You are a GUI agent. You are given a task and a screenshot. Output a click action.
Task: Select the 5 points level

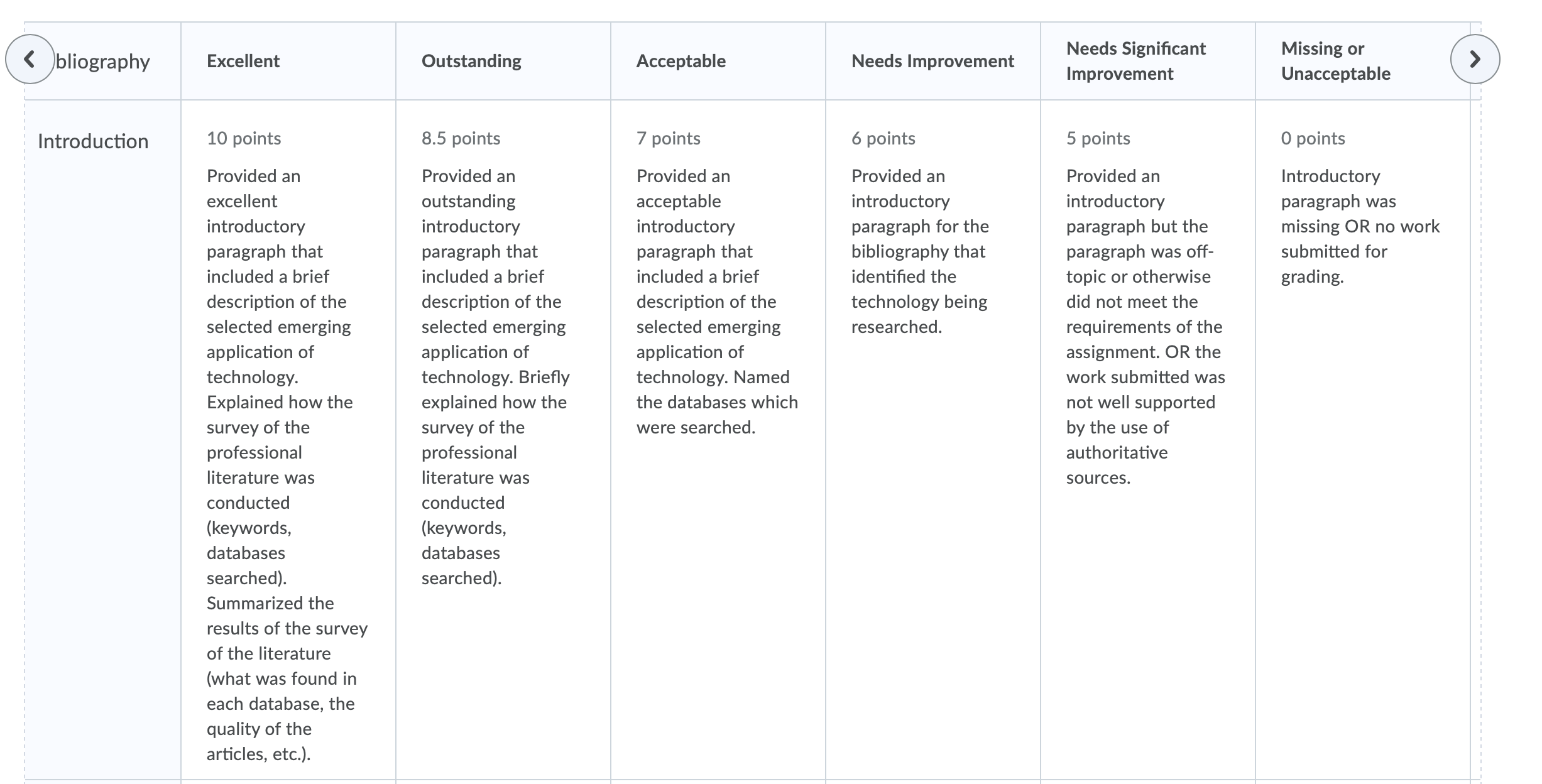[x=1098, y=138]
